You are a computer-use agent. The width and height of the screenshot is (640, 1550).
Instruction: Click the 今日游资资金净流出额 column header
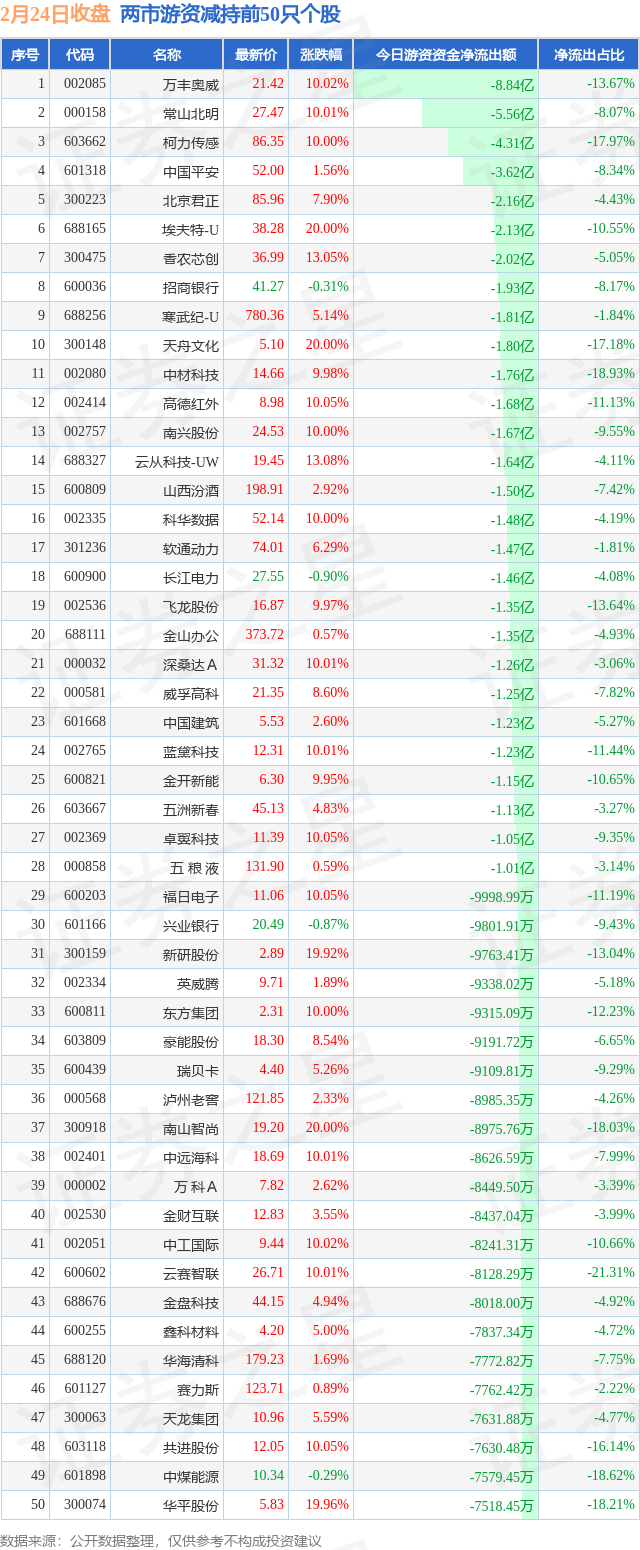click(446, 55)
